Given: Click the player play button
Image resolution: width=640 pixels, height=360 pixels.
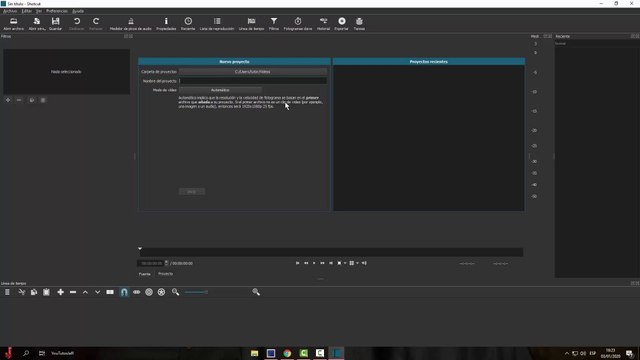Looking at the screenshot, I should (314, 263).
